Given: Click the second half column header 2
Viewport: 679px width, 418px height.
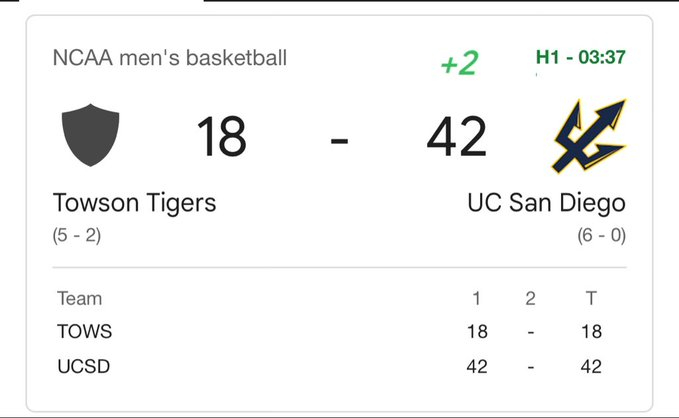Looking at the screenshot, I should point(532,298).
